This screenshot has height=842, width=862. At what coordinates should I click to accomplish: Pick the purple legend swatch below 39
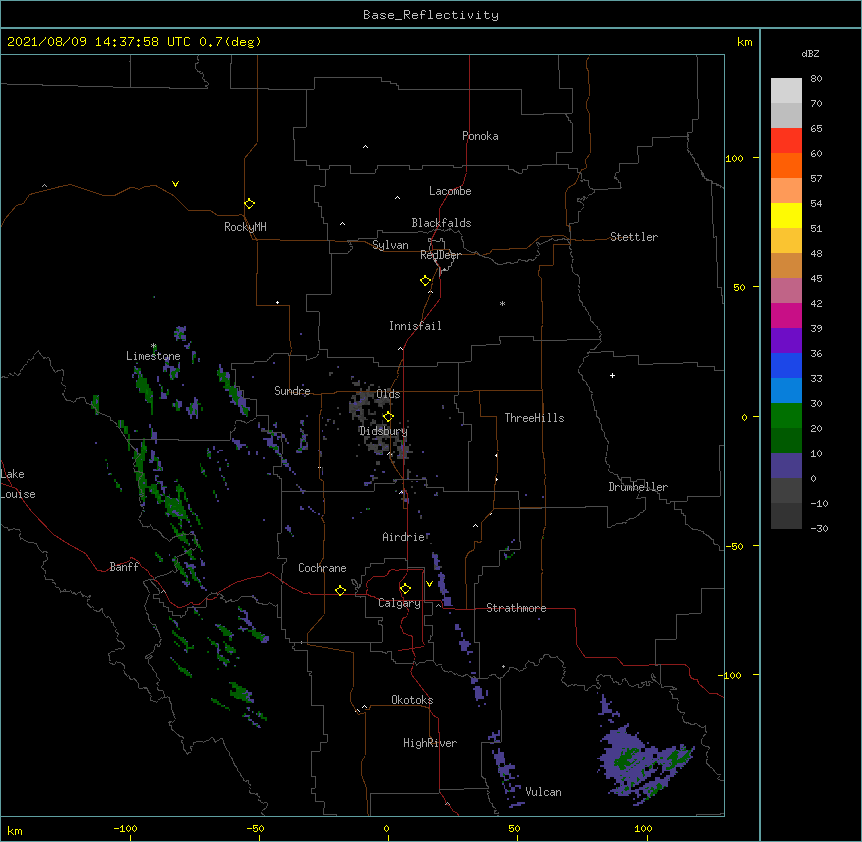786,340
